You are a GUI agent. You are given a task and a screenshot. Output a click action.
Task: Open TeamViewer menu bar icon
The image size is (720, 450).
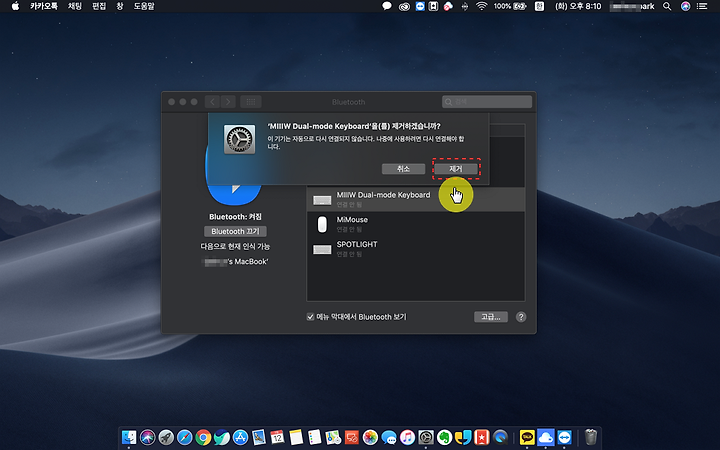coord(420,6)
